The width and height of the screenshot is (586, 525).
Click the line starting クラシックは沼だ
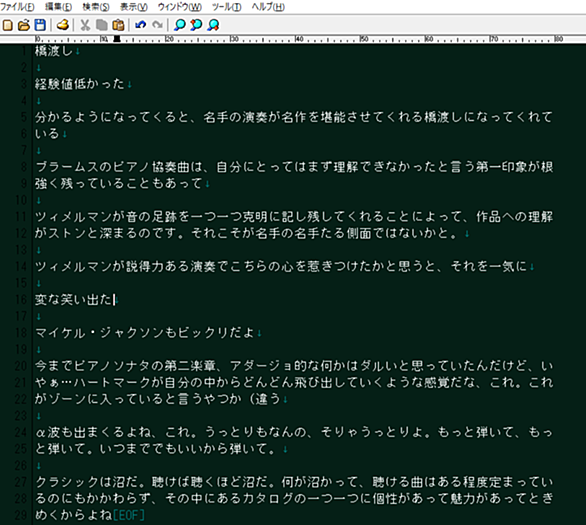click(294, 482)
